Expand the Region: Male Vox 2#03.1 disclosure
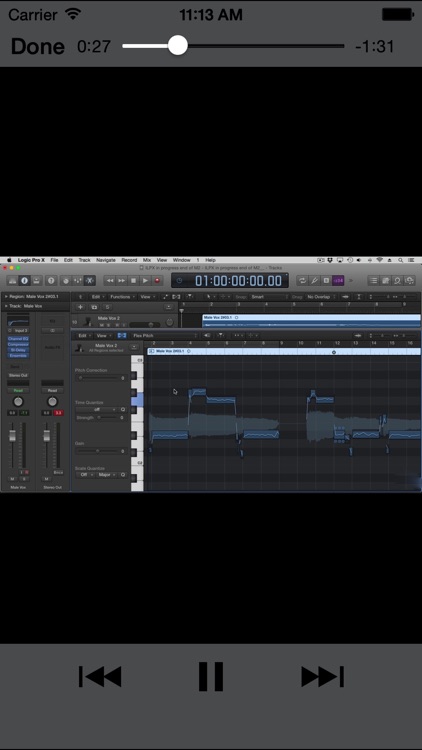 [x=6, y=297]
